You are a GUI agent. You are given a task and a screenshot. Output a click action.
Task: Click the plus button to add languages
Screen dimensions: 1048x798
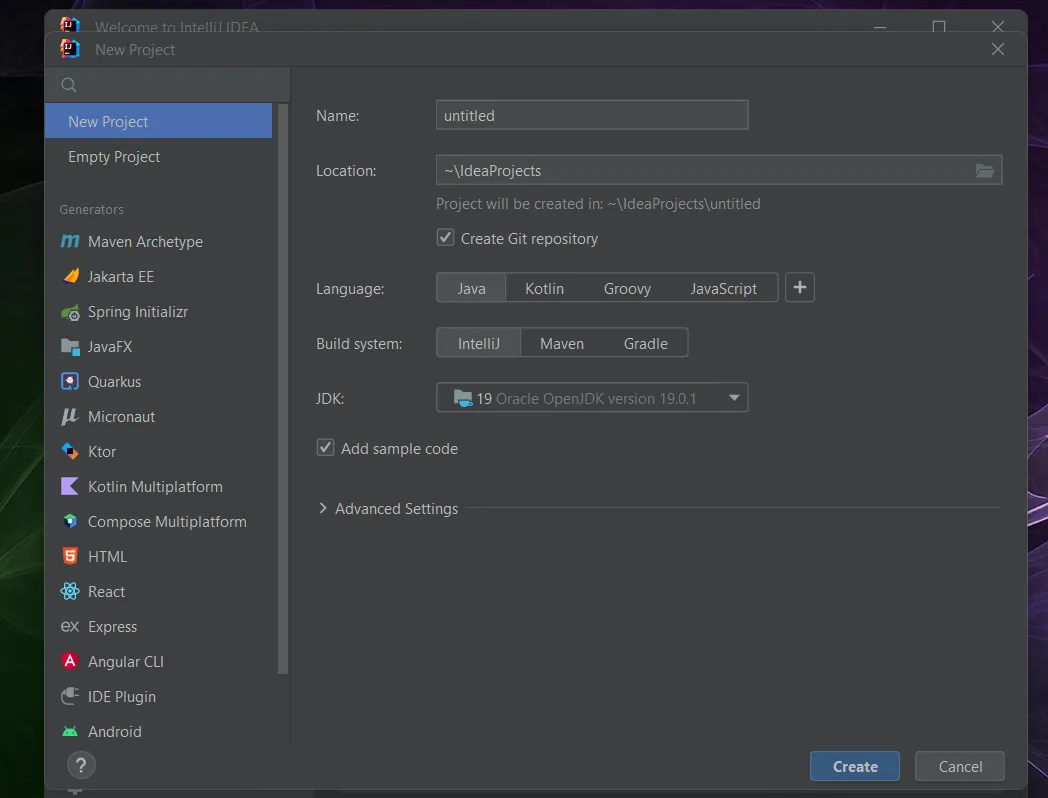tap(800, 288)
